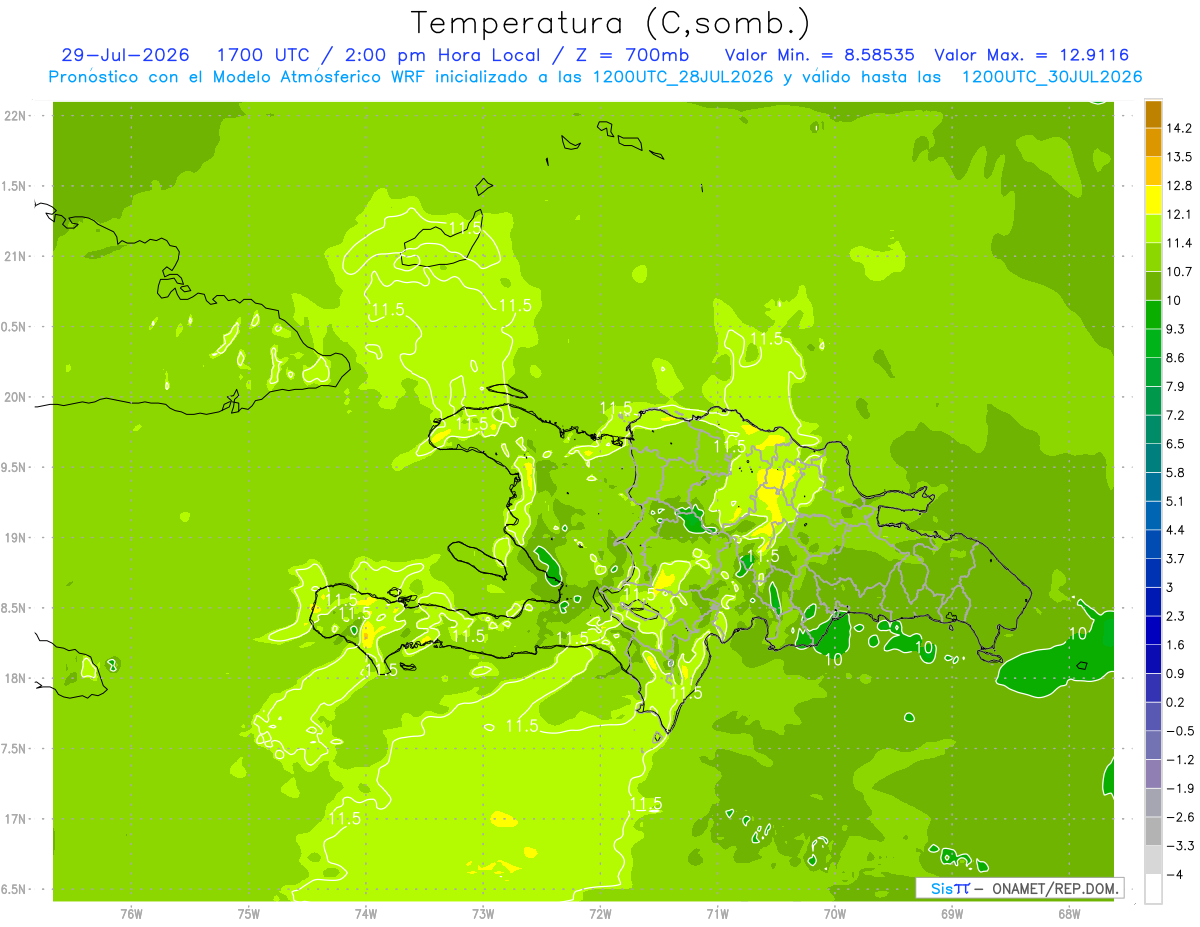The width and height of the screenshot is (1200, 927).
Task: Click the "11.4" color scale value
Action: click(1180, 243)
